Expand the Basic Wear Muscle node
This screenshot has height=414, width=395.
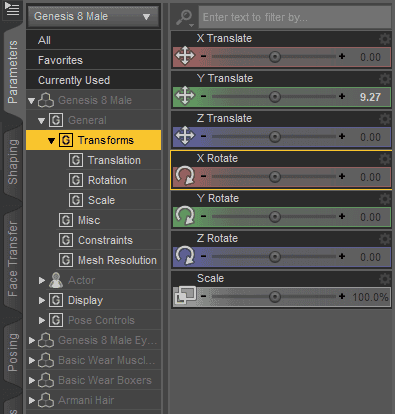point(32,360)
